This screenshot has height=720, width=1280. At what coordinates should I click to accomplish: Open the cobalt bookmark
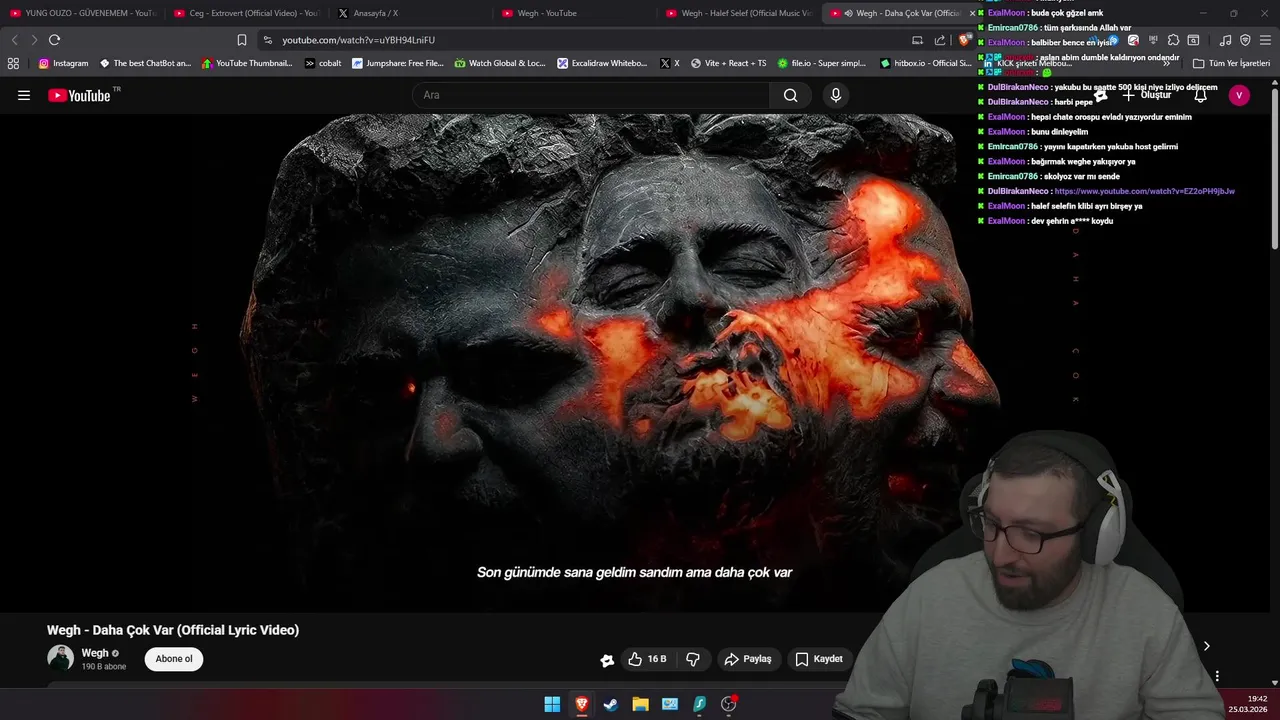323,63
